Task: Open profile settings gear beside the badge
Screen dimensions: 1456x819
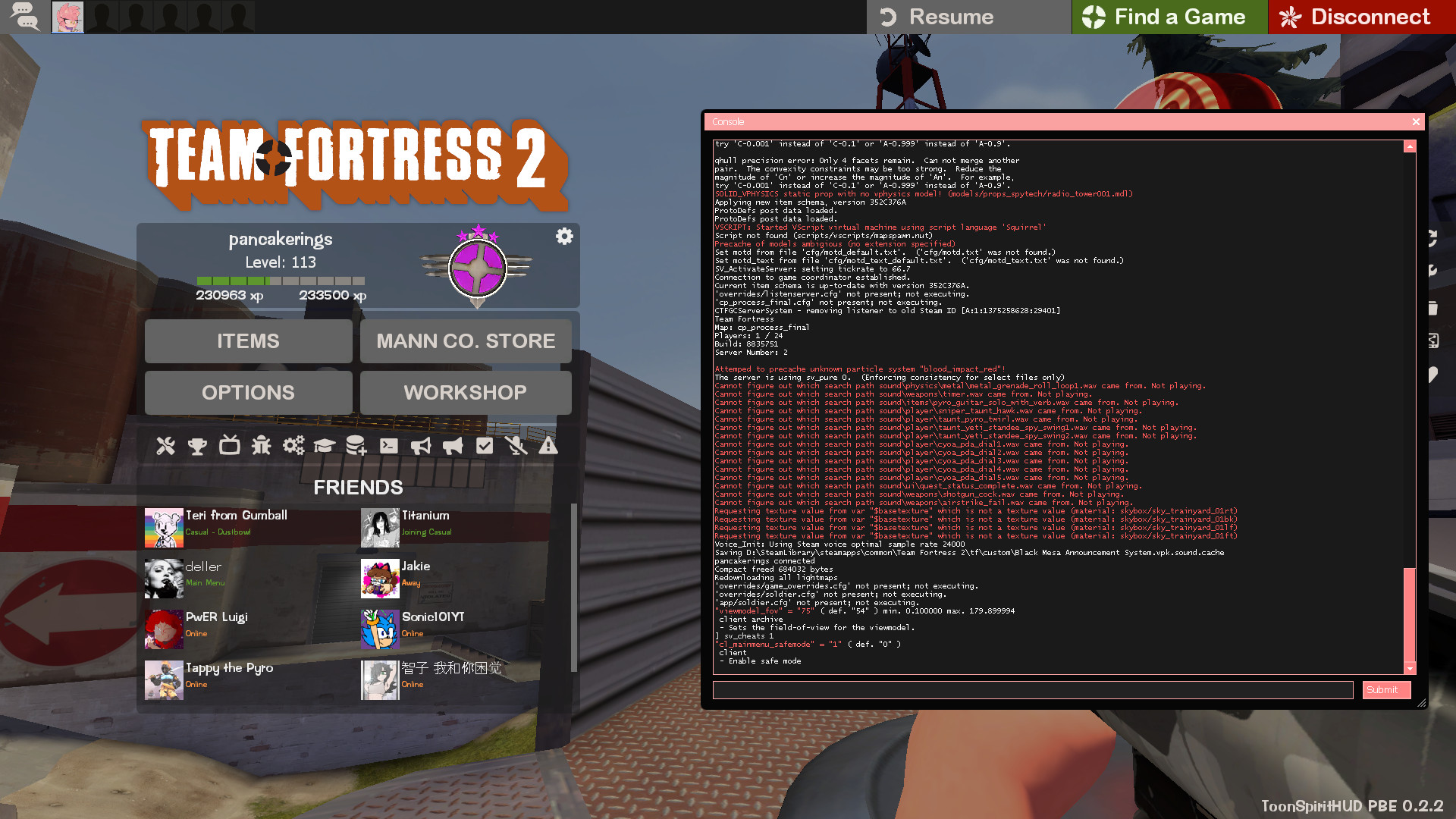Action: coord(563,237)
